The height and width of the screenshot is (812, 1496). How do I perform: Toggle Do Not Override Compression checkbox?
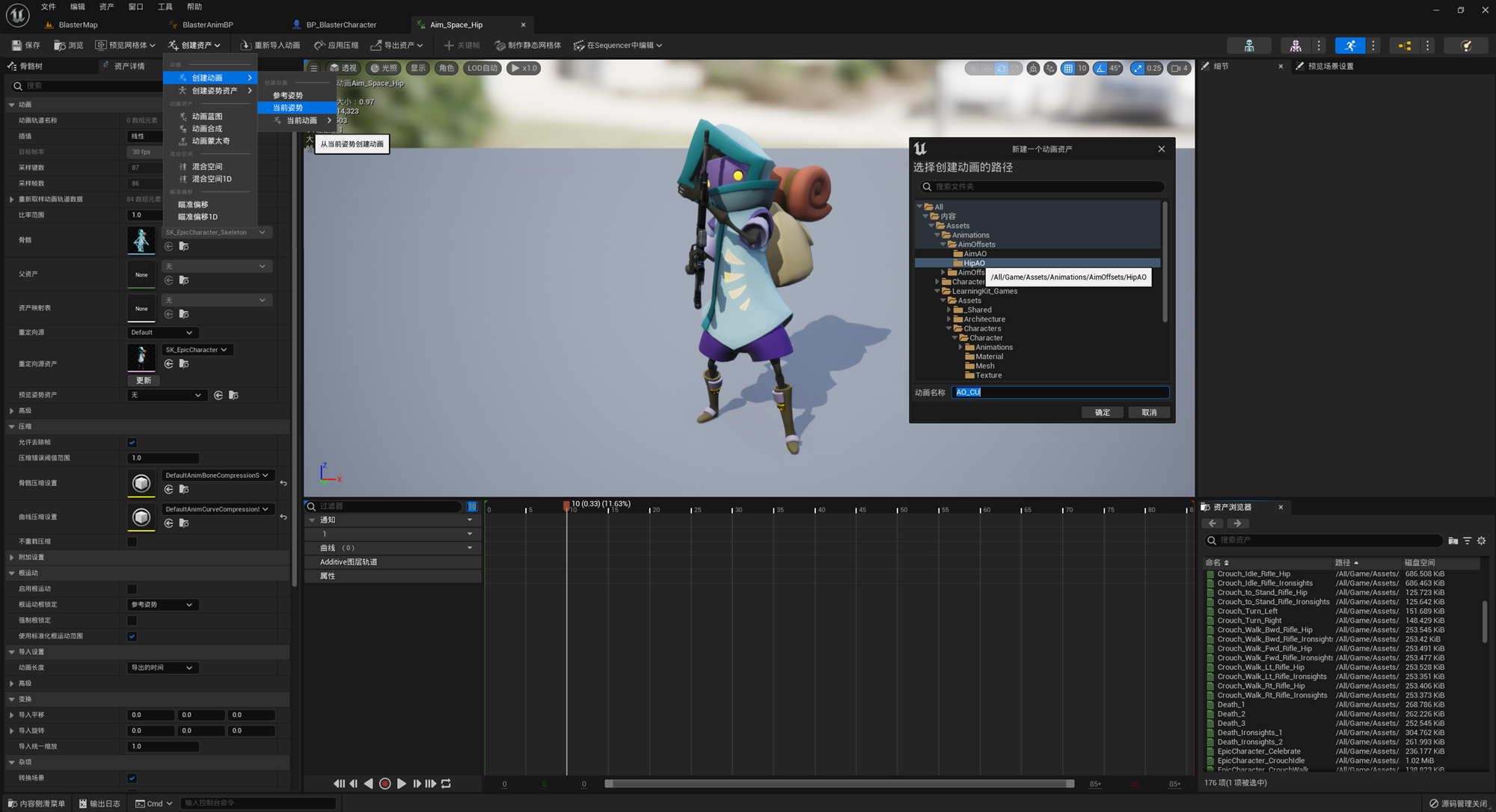[x=132, y=542]
